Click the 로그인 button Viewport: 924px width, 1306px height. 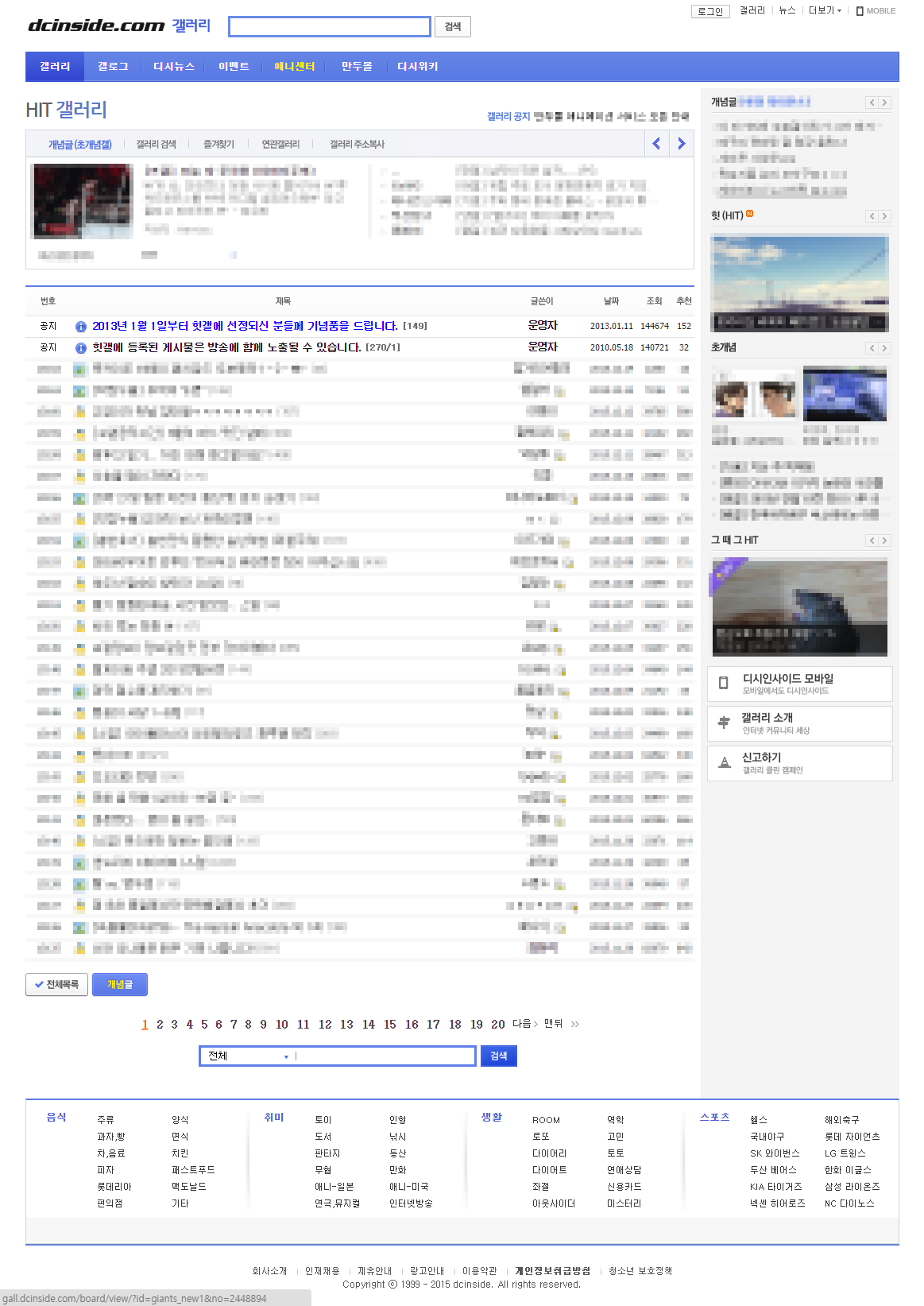[x=710, y=11]
